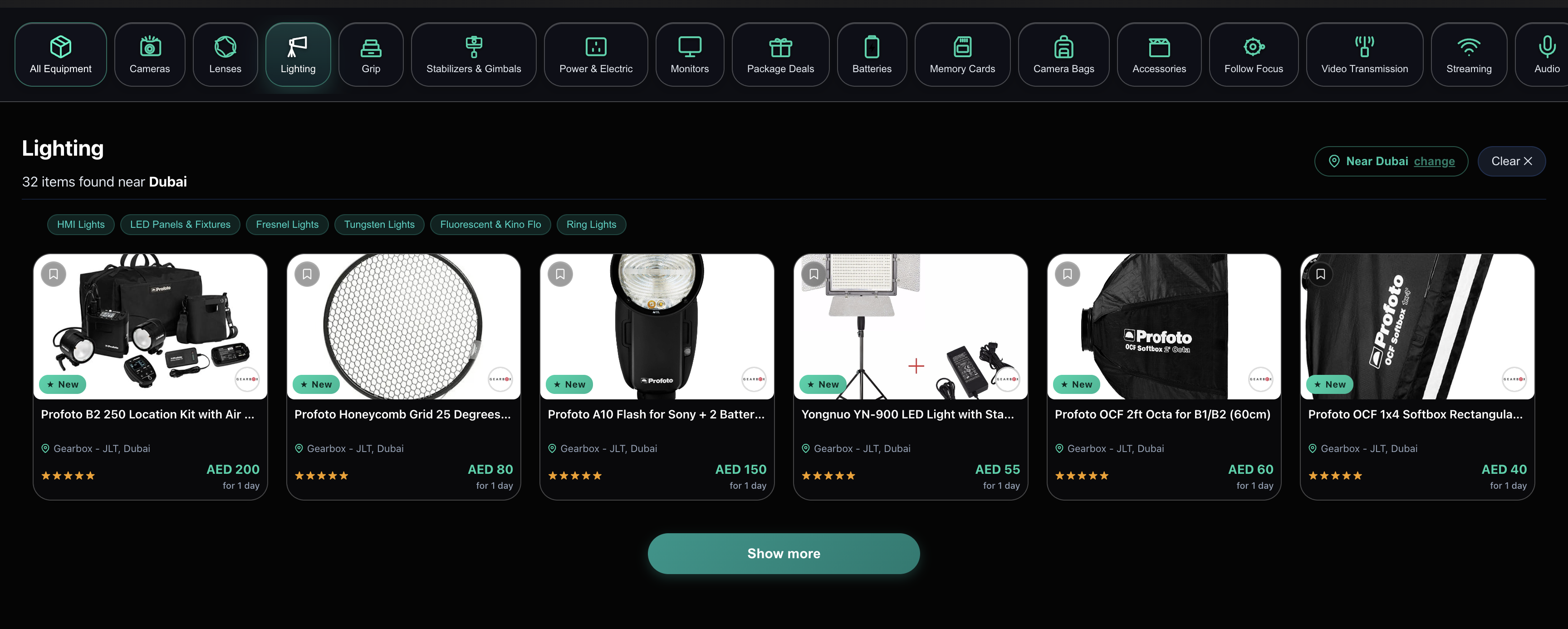Open Profoto B2 250 Location Kit thumbnail
1568x629 pixels.
point(150,326)
